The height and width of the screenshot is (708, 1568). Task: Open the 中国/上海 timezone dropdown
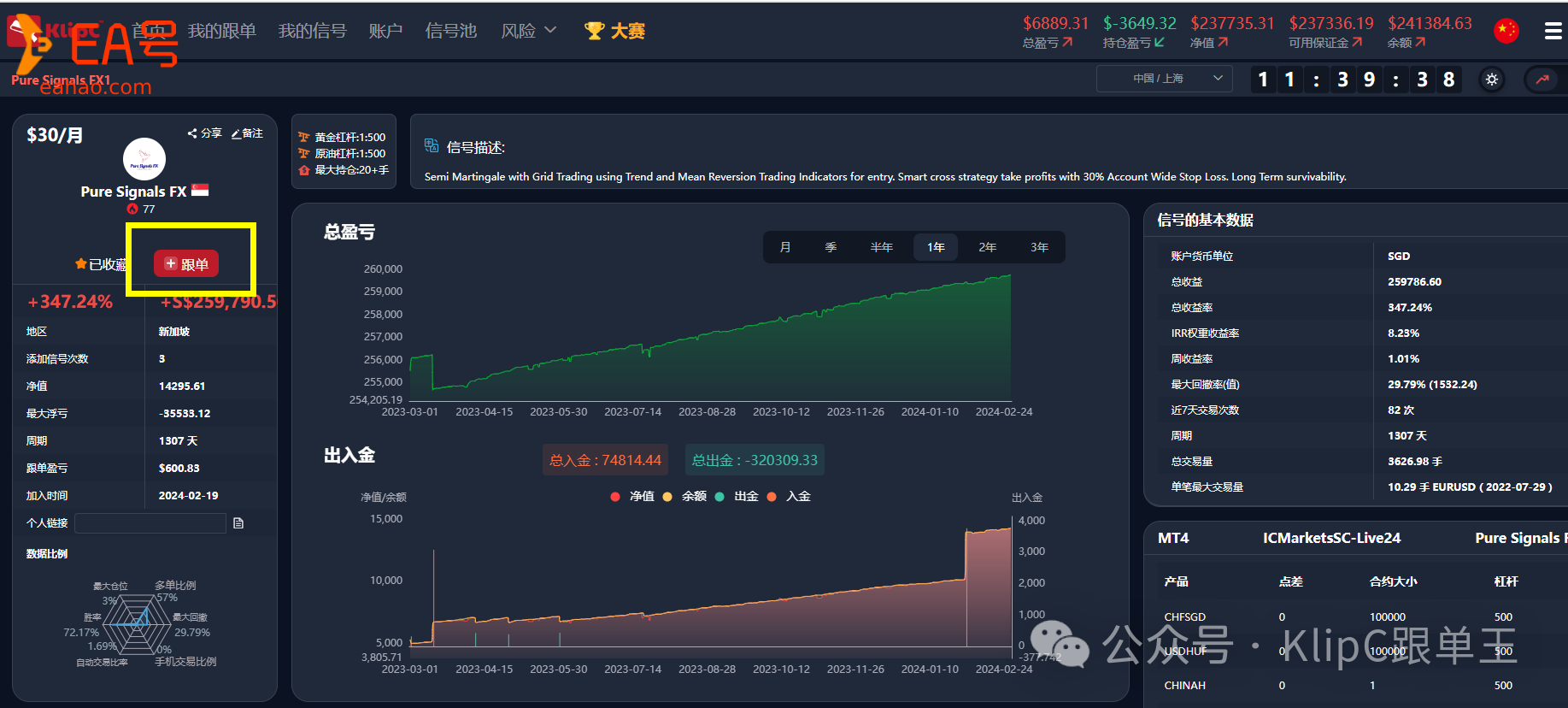1164,79
